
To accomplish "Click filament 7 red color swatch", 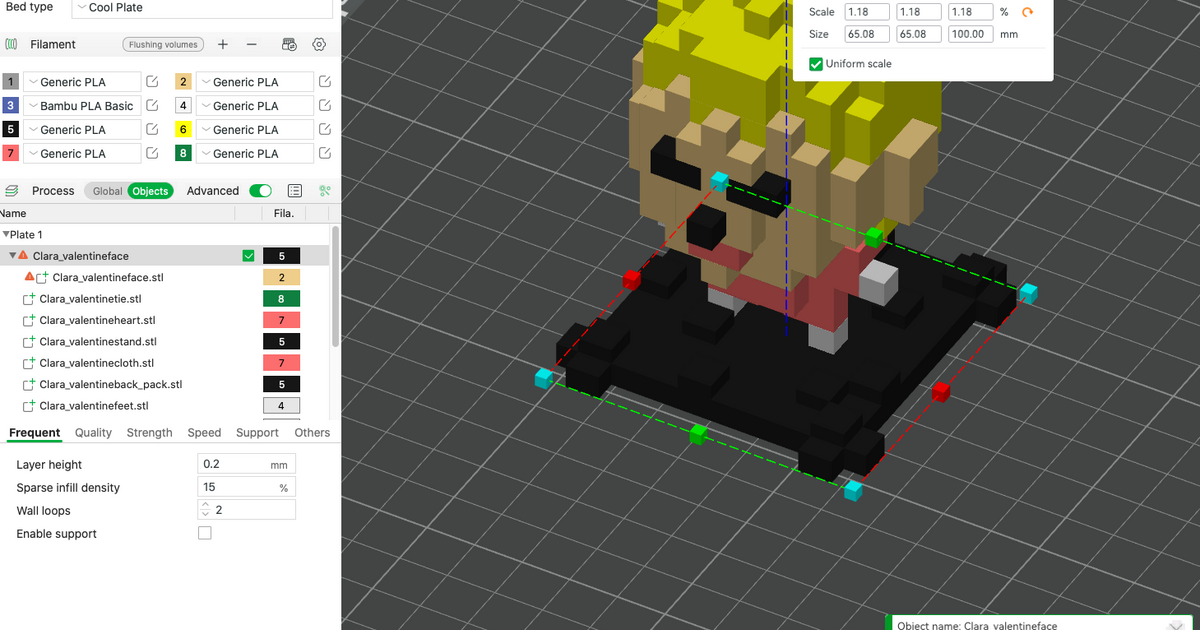I will click(11, 154).
